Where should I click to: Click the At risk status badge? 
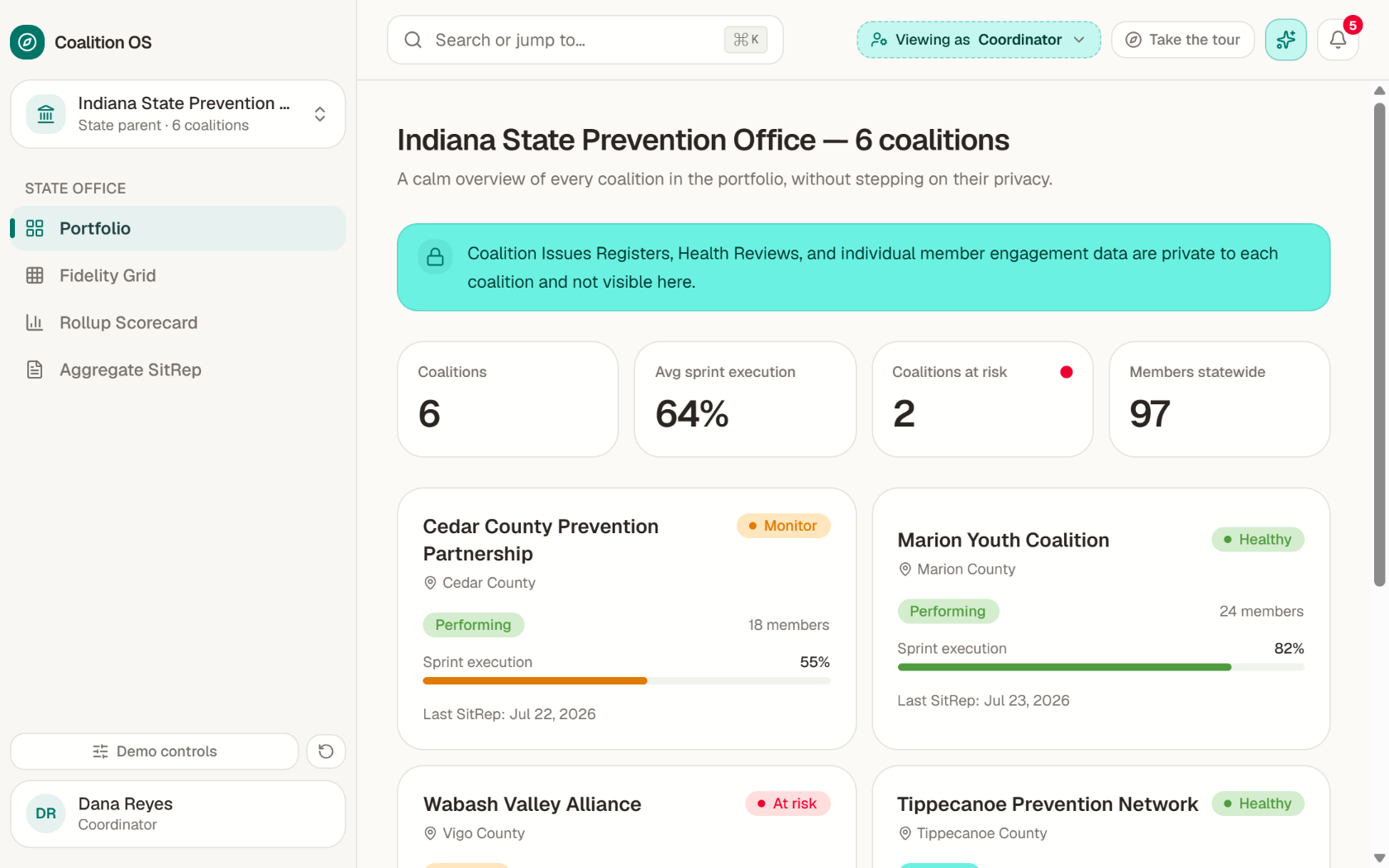[788, 804]
